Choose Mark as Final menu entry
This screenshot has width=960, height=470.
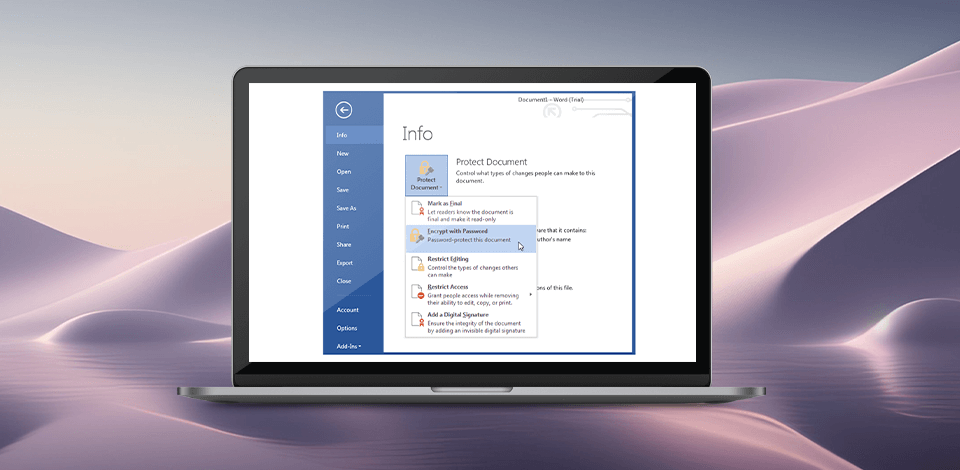point(471,211)
